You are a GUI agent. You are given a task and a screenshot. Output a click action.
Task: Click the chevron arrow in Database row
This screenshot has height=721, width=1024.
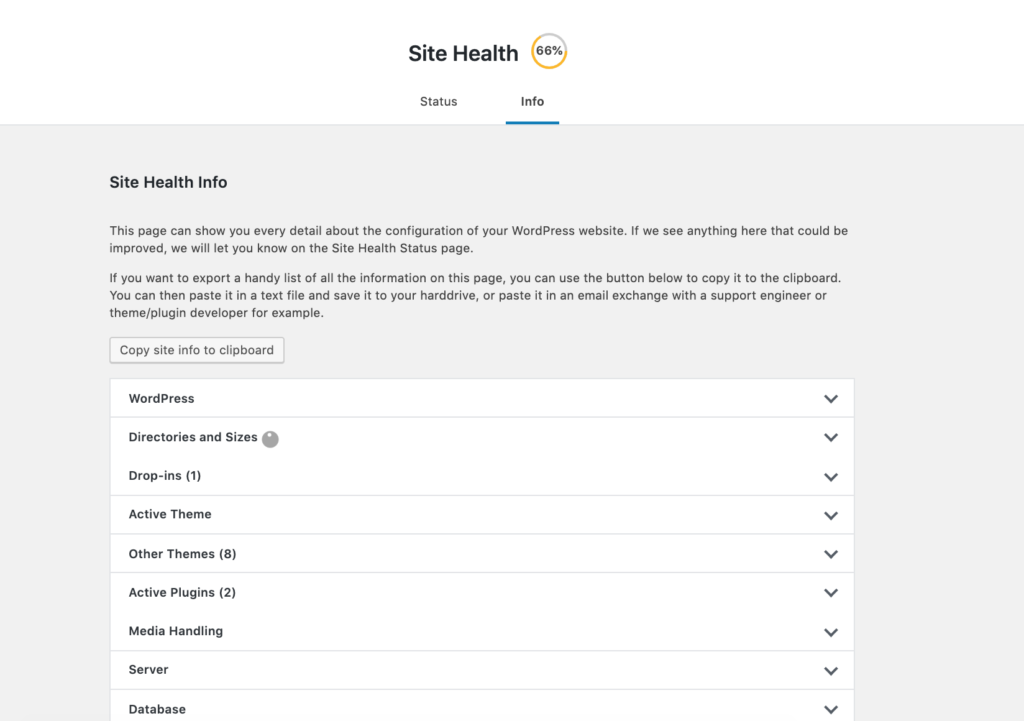(831, 709)
